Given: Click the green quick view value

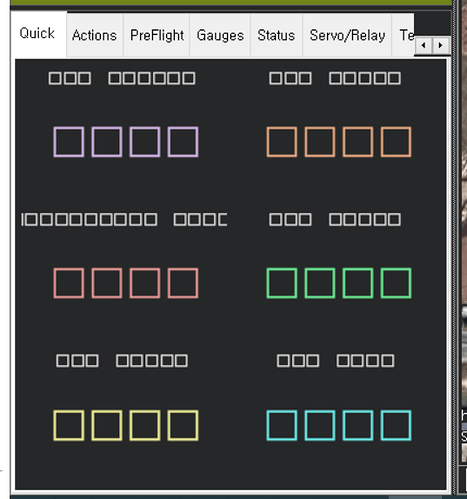Looking at the screenshot, I should 339,283.
